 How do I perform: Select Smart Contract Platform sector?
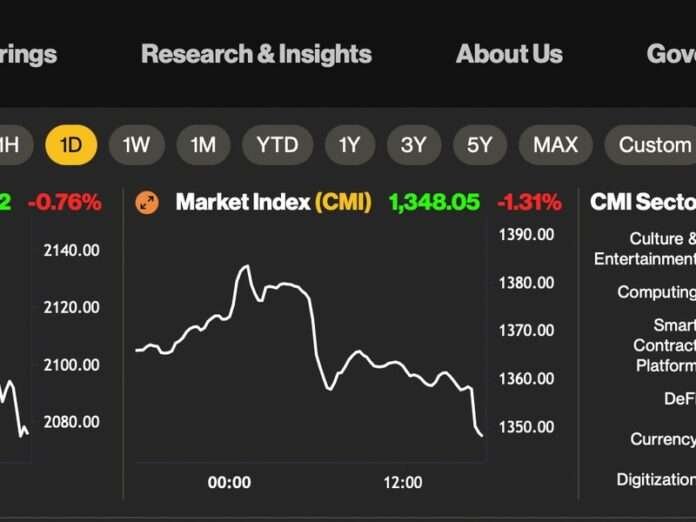click(x=665, y=345)
